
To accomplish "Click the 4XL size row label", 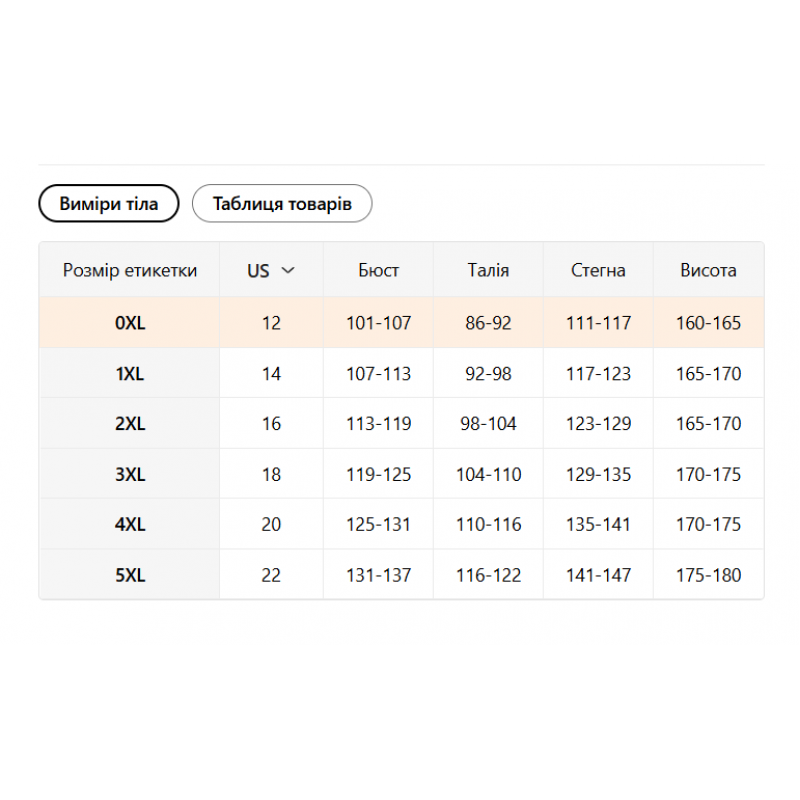I will coord(130,524).
